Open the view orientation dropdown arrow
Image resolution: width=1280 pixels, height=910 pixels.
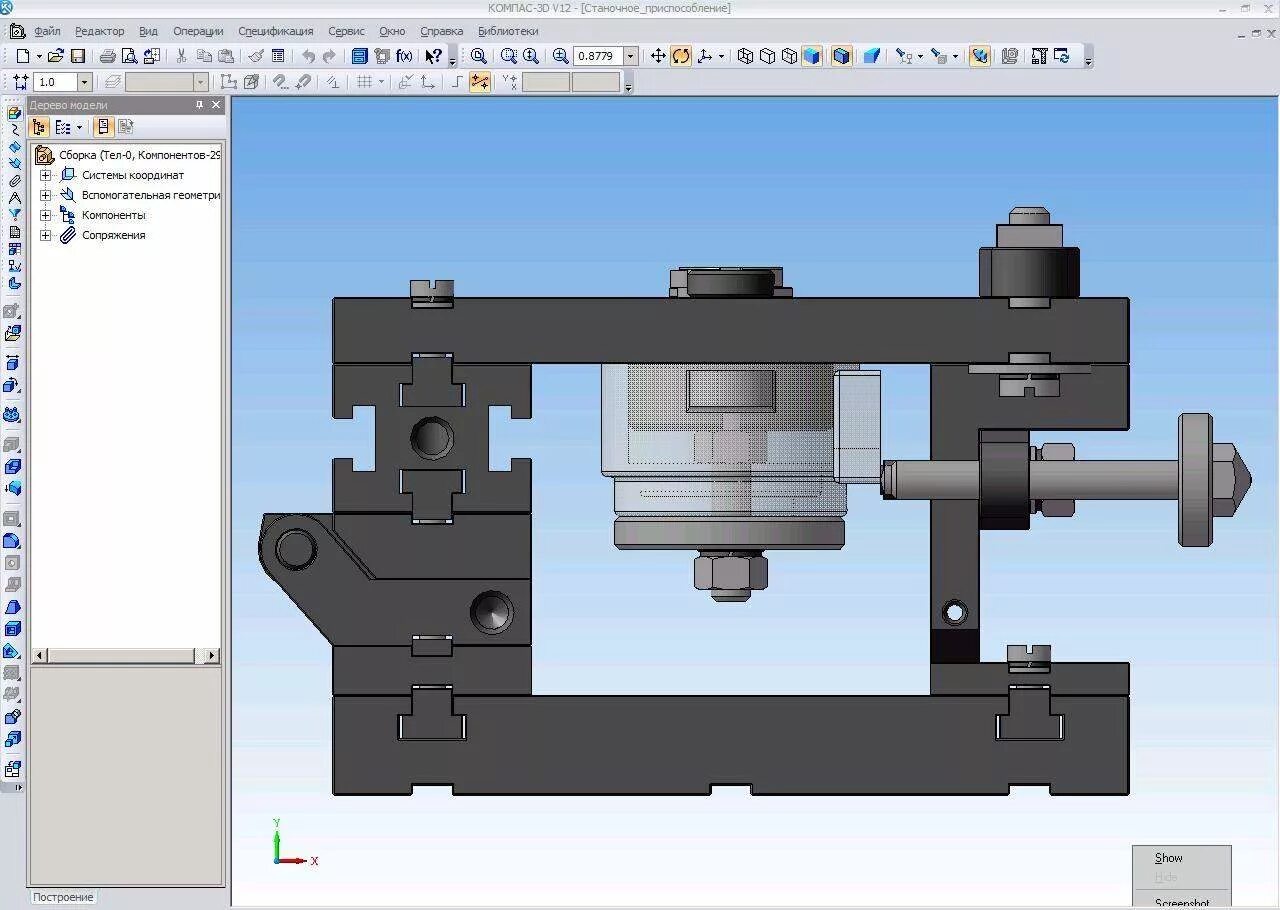coord(721,56)
